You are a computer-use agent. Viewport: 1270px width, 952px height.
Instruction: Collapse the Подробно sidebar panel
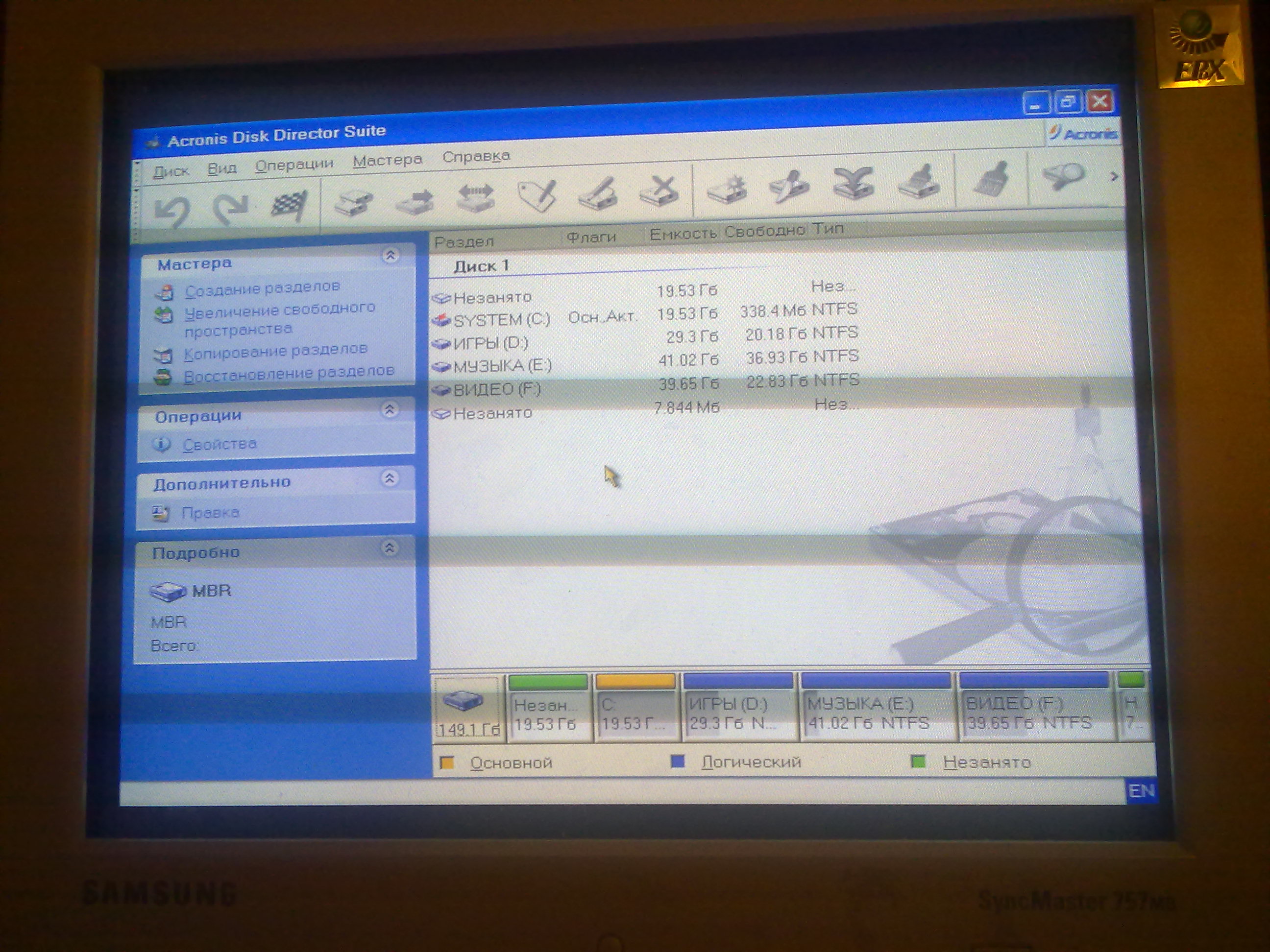[389, 548]
